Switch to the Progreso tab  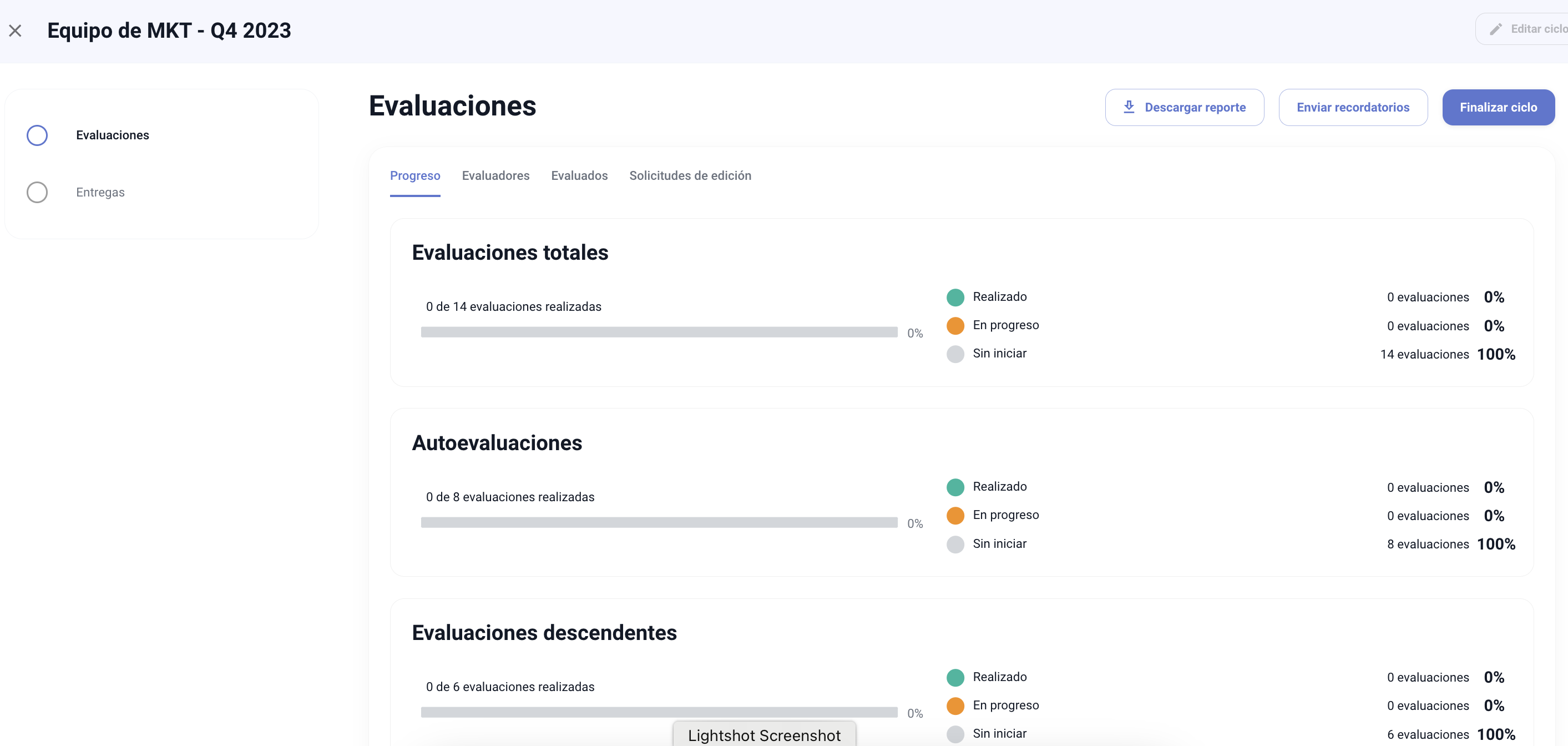(415, 176)
